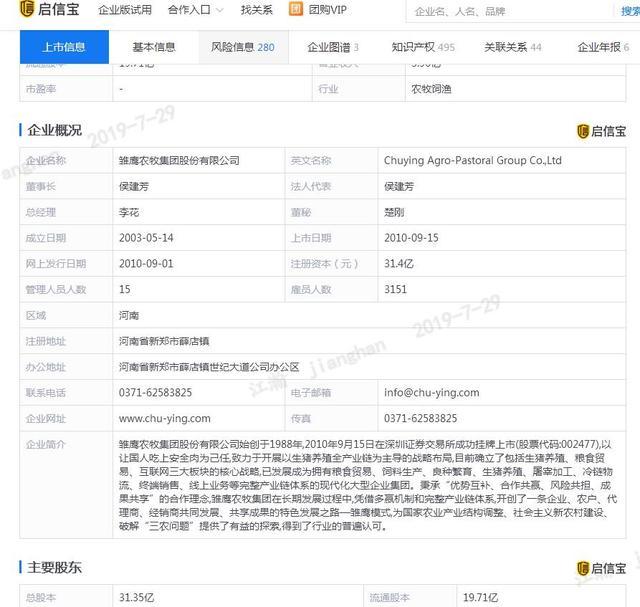The height and width of the screenshot is (607, 640).
Task: Open the 找关系 link in header
Action: (257, 10)
